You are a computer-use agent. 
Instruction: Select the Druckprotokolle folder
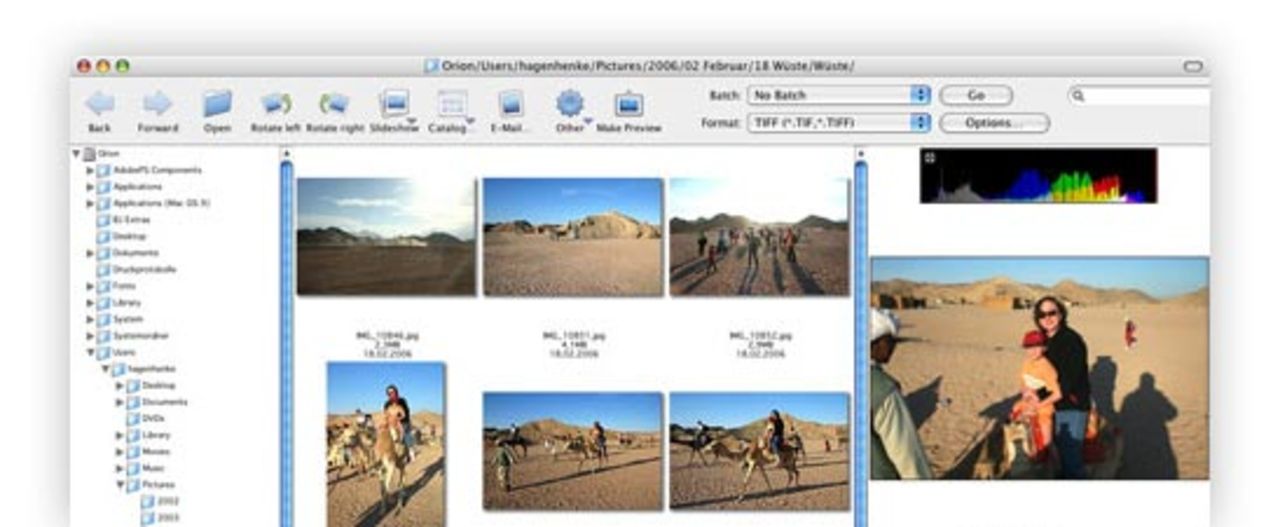pos(137,269)
